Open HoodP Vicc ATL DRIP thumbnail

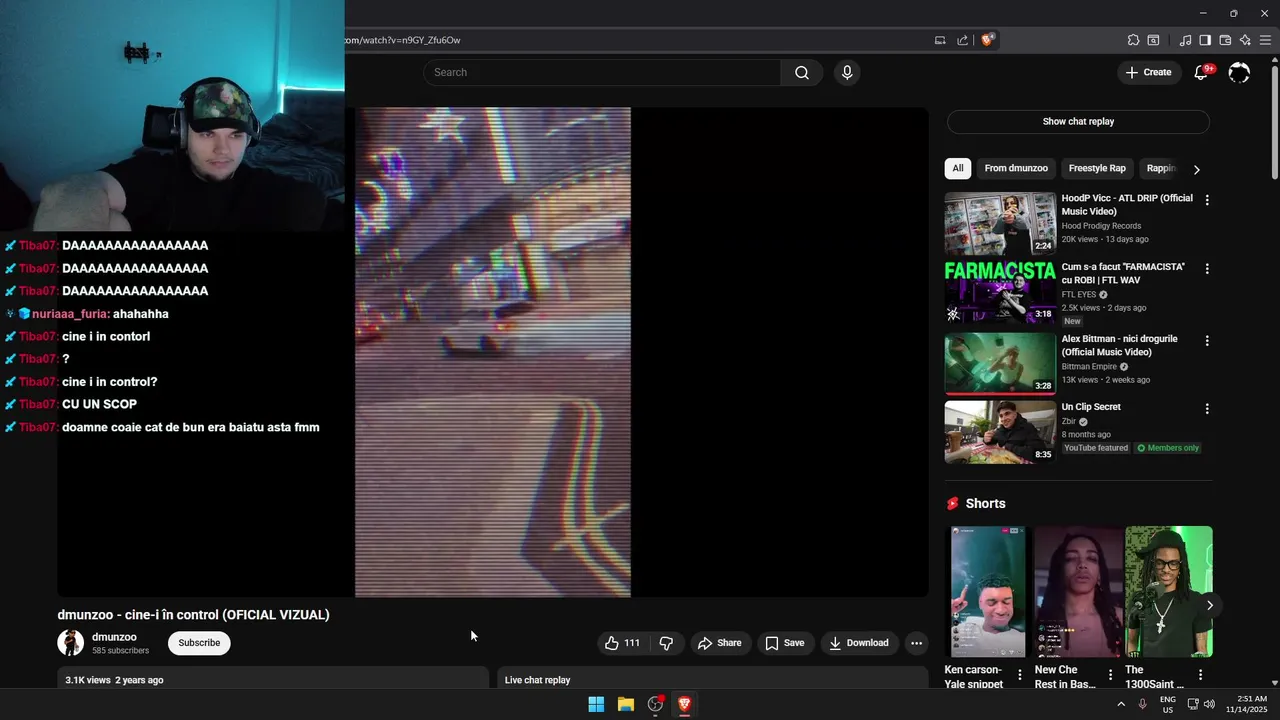pyautogui.click(x=1000, y=223)
